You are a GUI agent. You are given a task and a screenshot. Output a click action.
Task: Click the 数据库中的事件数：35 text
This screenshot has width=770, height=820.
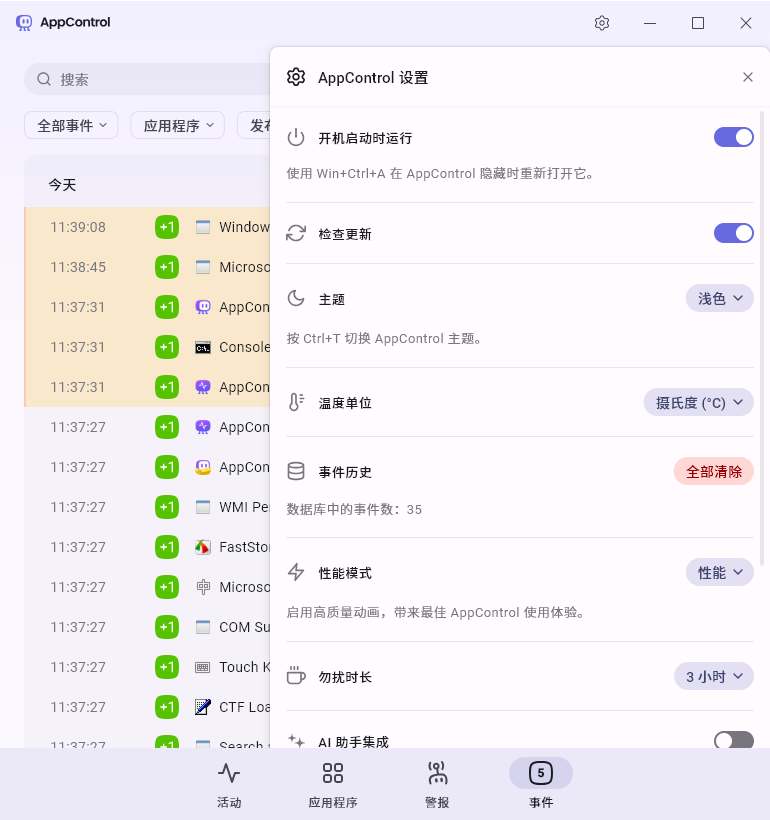[x=354, y=509]
